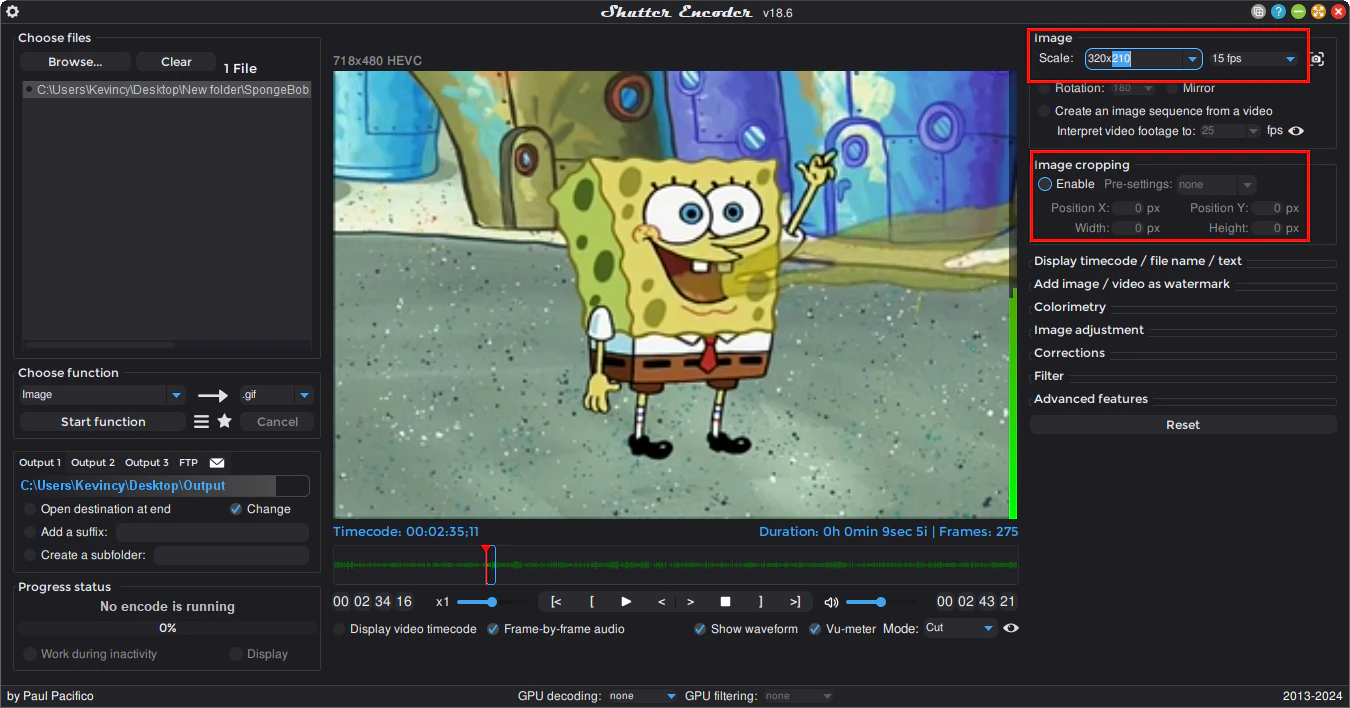Enable Create a subfolder option
The height and width of the screenshot is (708, 1350).
[x=30, y=555]
